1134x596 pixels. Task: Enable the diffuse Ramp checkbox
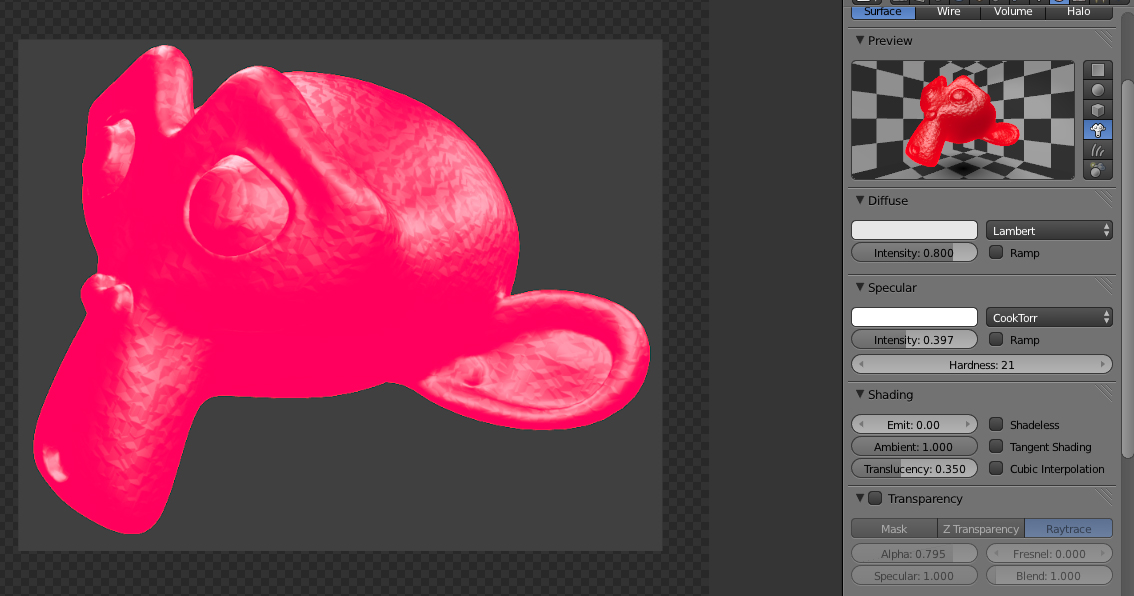(996, 252)
